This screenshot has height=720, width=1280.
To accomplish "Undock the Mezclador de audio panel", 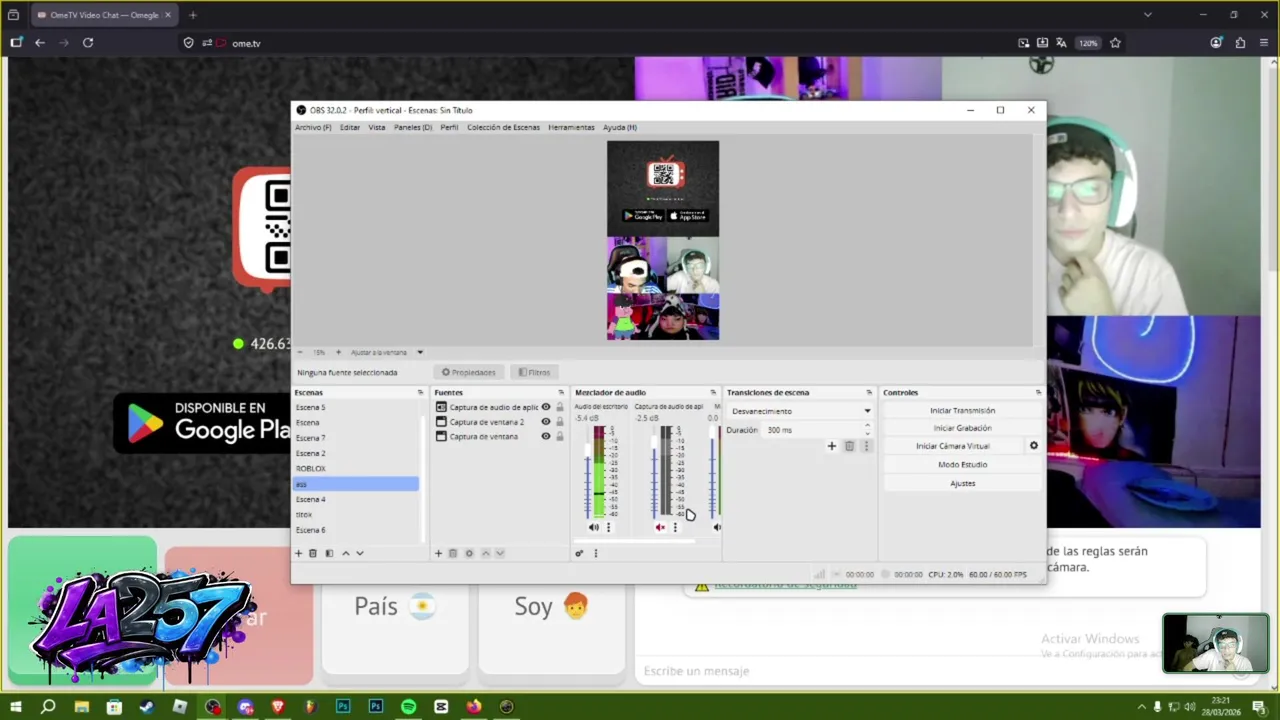I will pos(713,393).
